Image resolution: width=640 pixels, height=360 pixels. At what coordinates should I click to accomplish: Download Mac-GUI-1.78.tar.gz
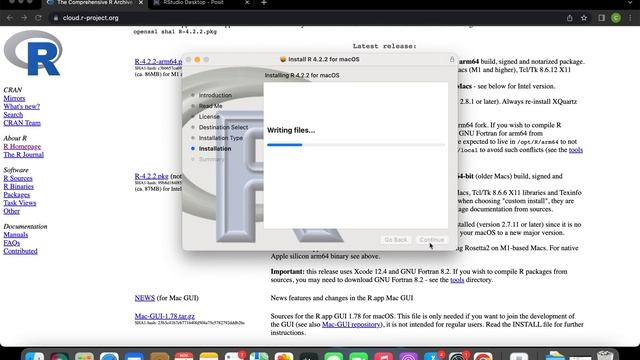(x=164, y=316)
